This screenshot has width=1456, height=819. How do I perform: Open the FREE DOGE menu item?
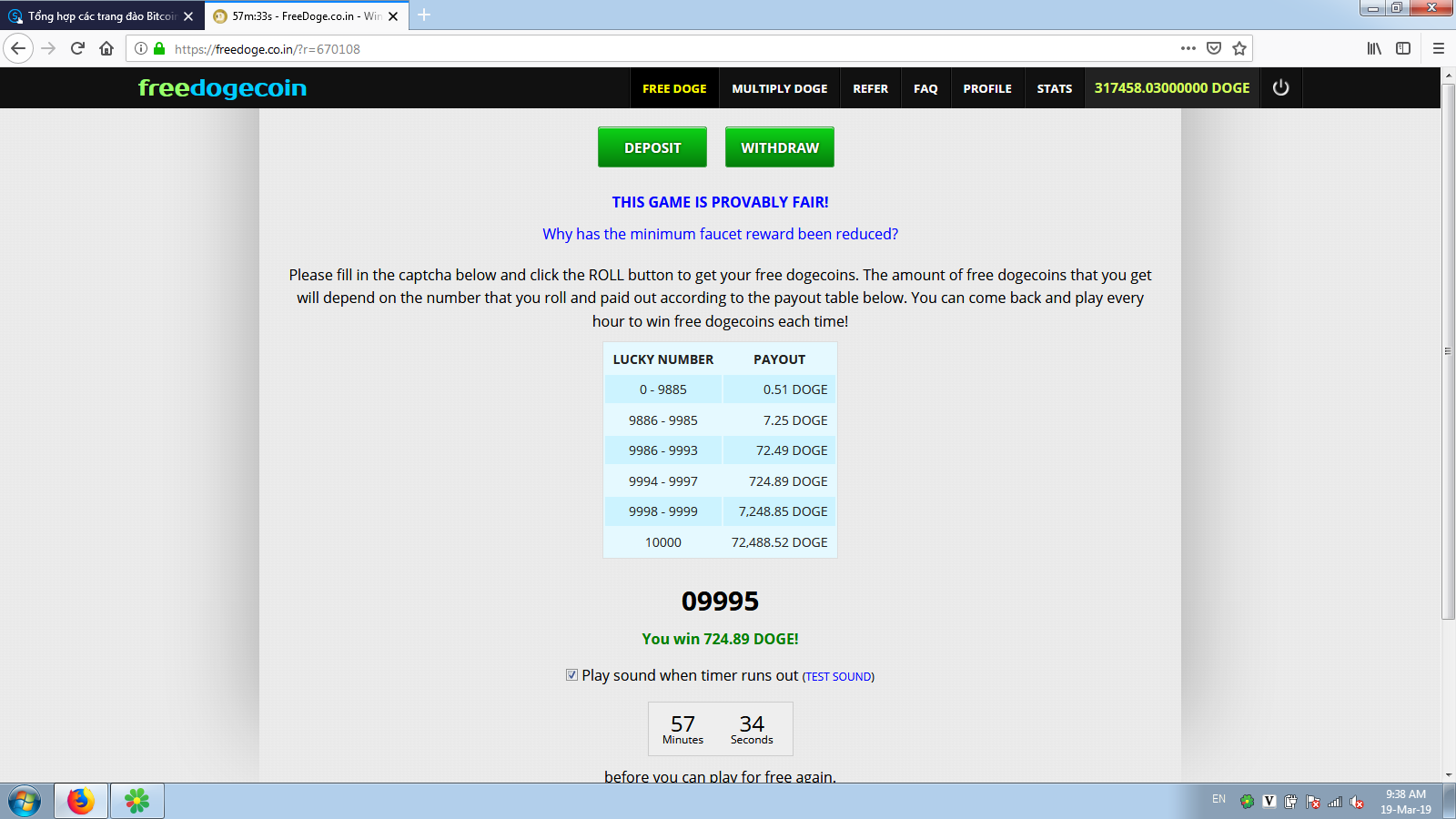674,88
